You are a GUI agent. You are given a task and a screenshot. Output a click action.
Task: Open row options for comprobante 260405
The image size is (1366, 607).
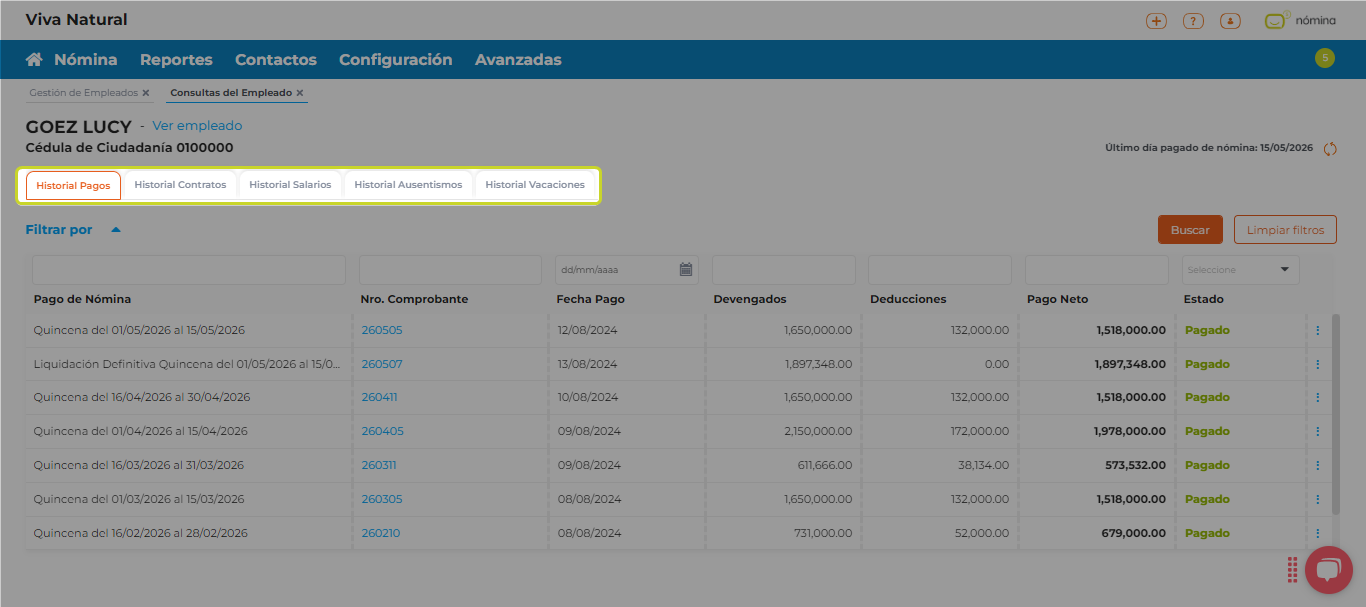point(1317,431)
